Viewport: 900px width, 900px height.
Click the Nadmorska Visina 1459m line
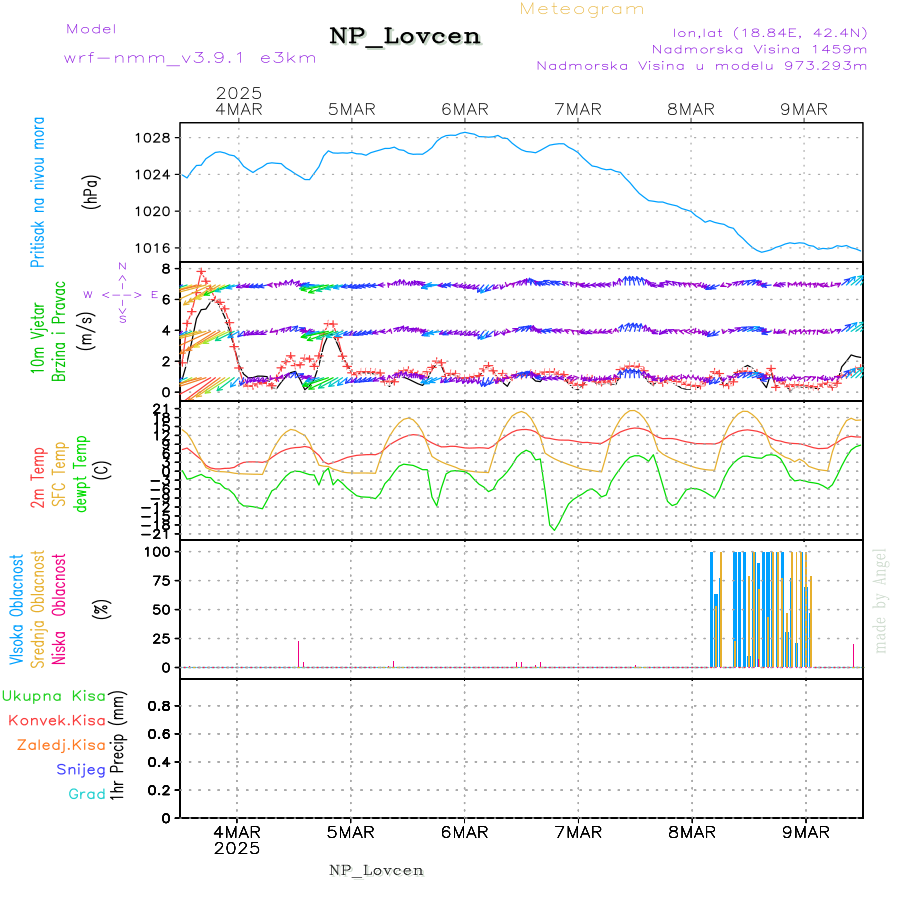point(759,48)
